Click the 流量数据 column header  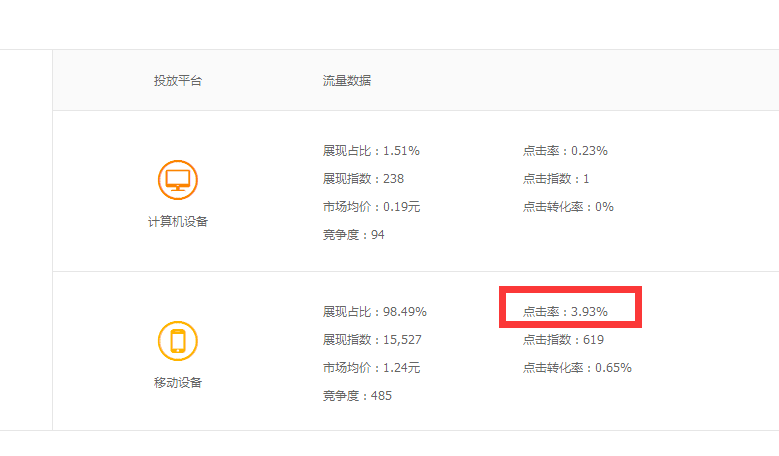click(340, 80)
